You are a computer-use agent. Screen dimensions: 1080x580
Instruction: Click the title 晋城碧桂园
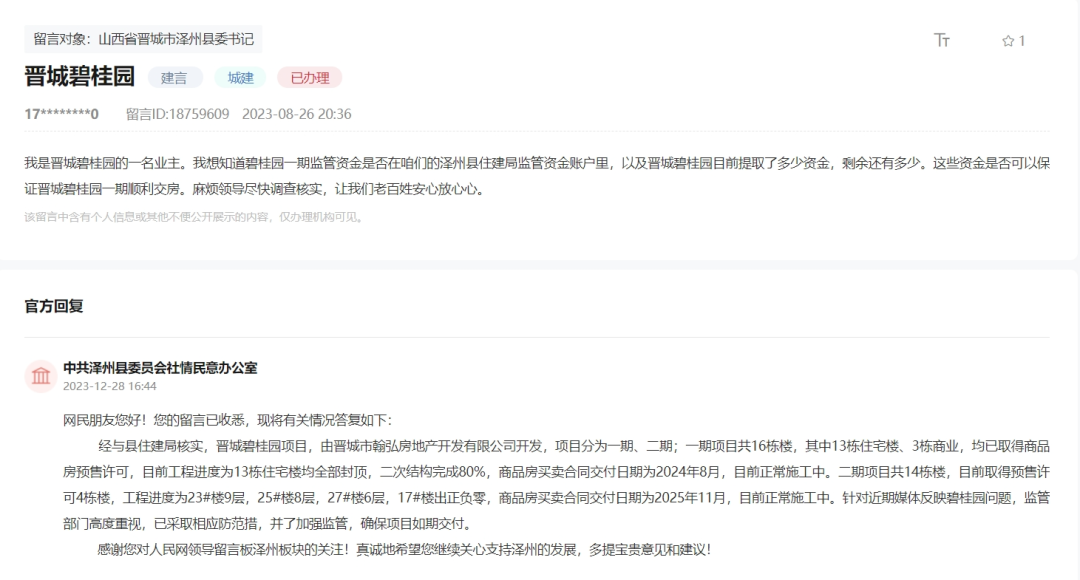tap(79, 76)
